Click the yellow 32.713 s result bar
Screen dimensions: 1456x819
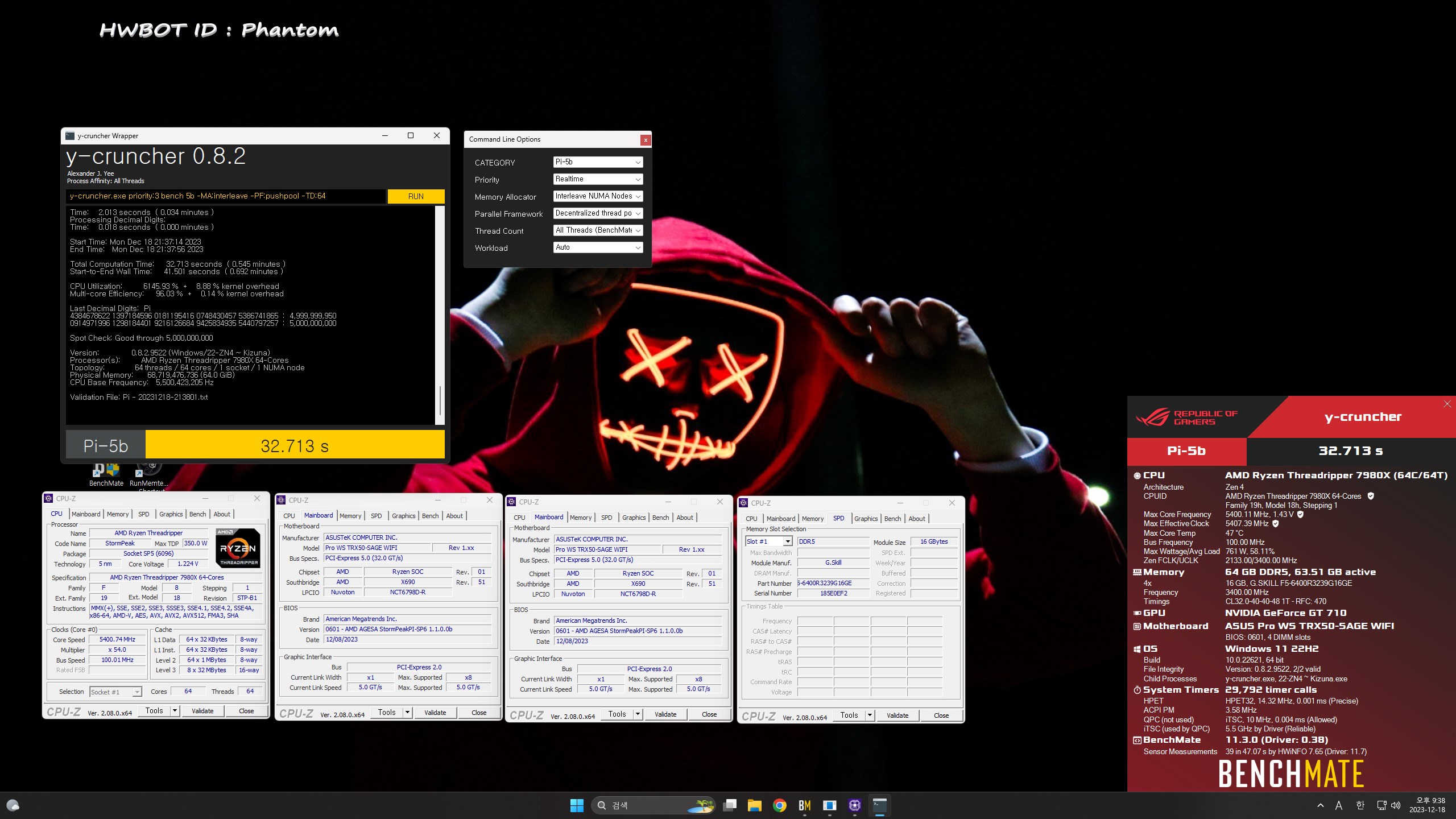click(295, 445)
